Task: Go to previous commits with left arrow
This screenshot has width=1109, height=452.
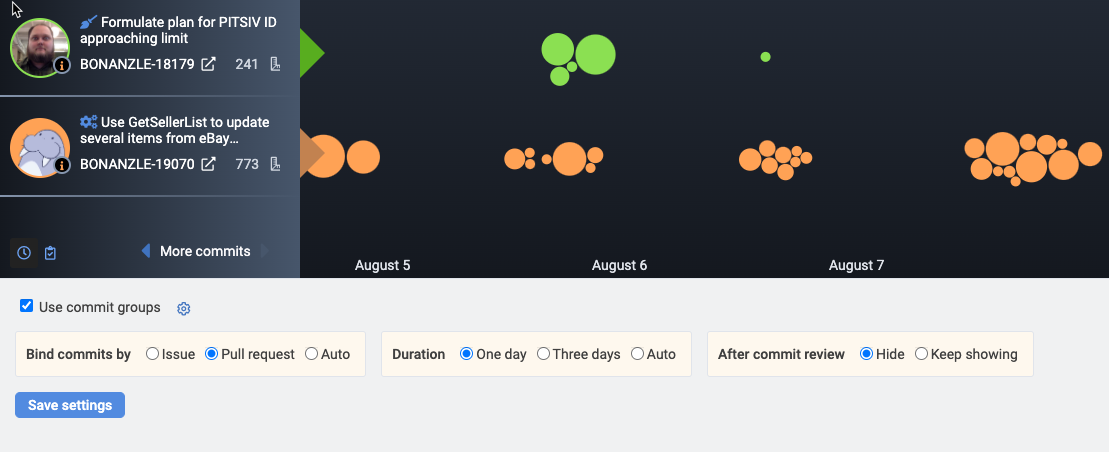Action: (x=145, y=251)
